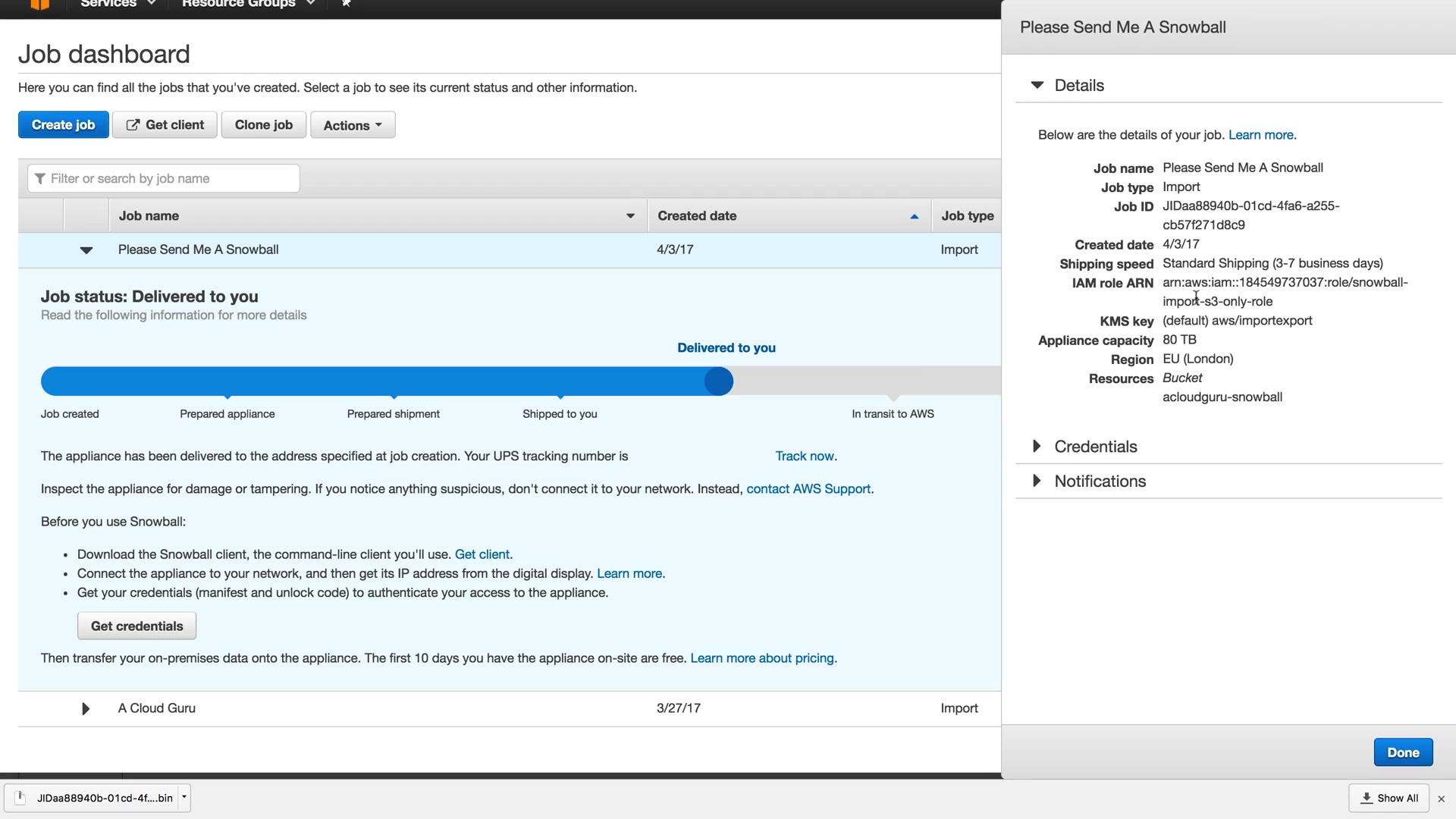The height and width of the screenshot is (819, 1456).
Task: Click the filter funnel icon in search box
Action: click(x=40, y=179)
